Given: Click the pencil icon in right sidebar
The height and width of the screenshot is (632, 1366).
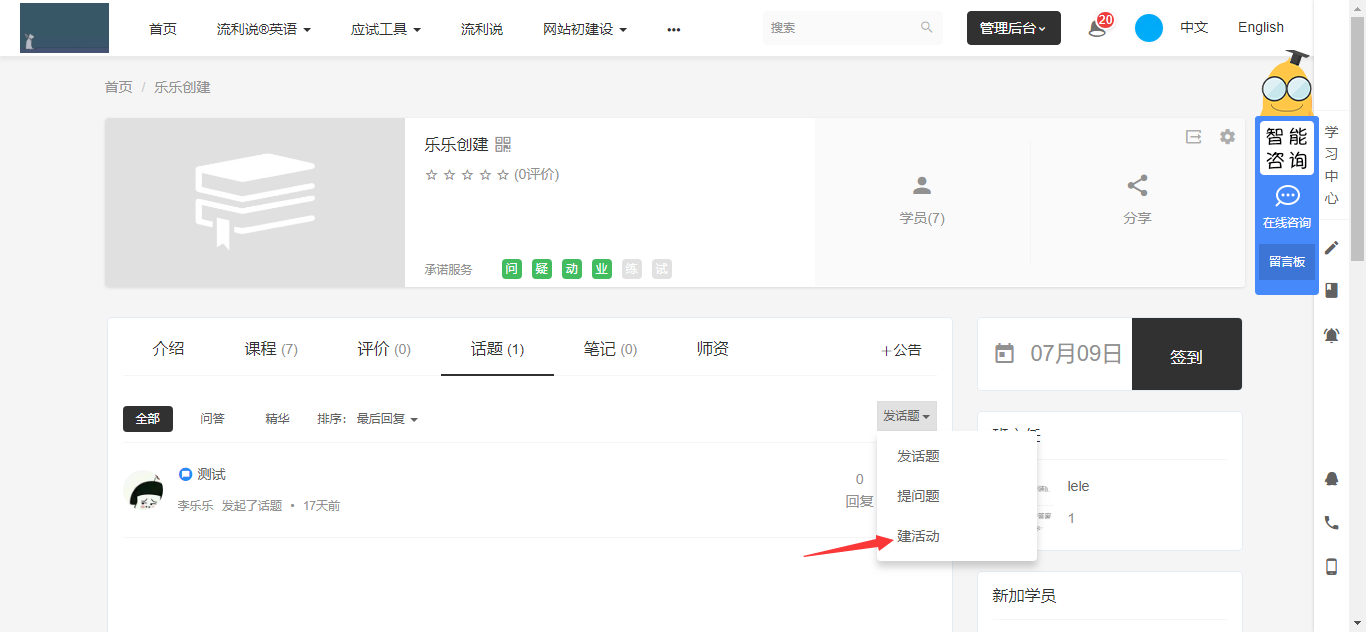Looking at the screenshot, I should (1331, 247).
